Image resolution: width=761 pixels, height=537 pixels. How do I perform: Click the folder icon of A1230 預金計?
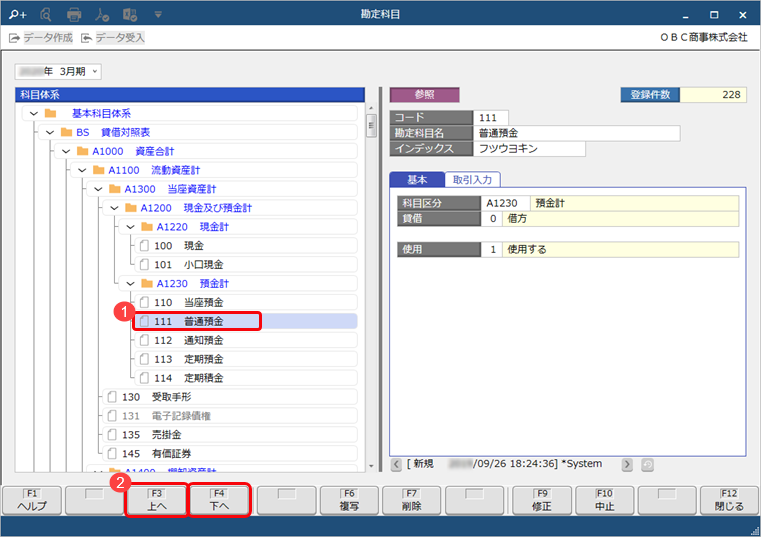(x=147, y=283)
